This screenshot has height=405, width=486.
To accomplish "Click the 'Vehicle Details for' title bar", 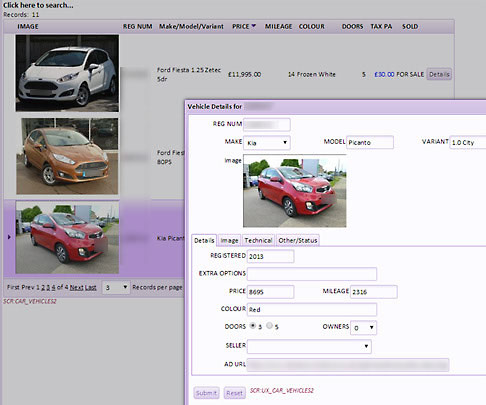I will (x=335, y=107).
